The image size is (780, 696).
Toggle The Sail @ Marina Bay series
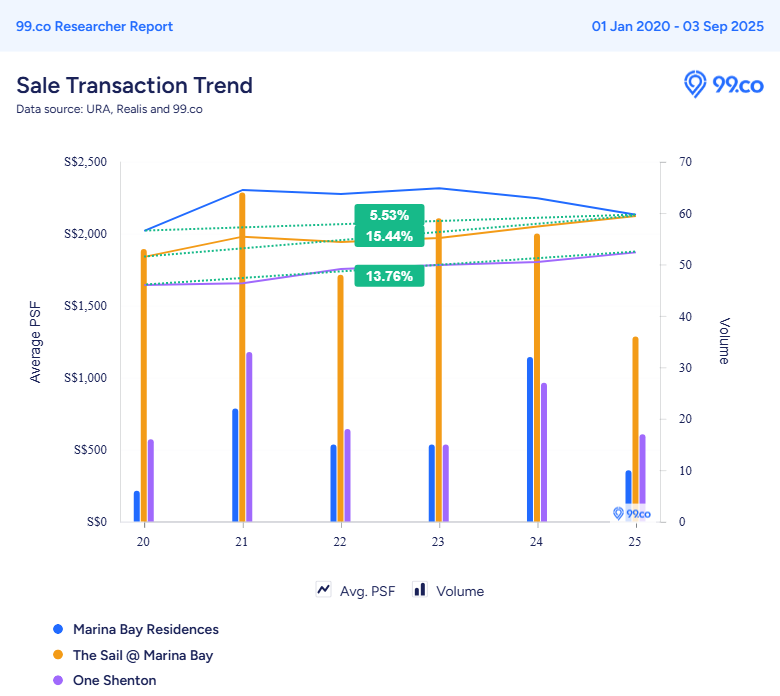tap(143, 655)
